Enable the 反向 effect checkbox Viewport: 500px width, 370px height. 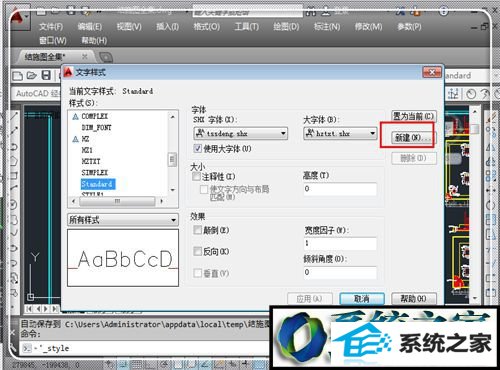pos(198,251)
